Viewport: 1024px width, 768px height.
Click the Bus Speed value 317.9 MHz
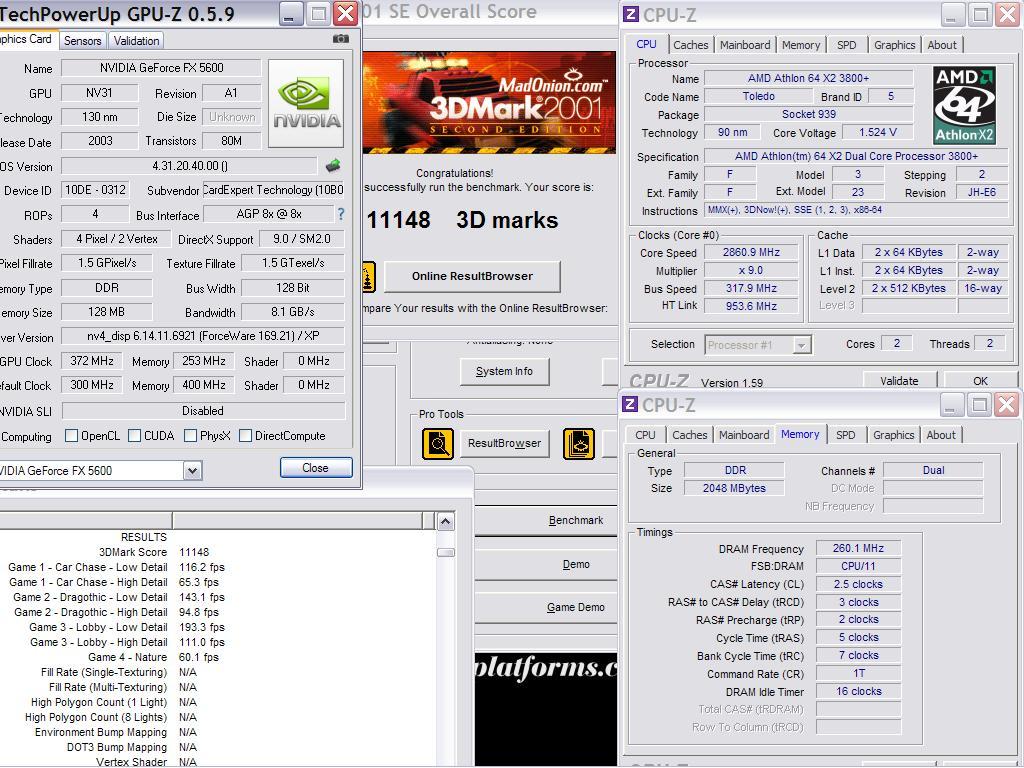point(751,288)
